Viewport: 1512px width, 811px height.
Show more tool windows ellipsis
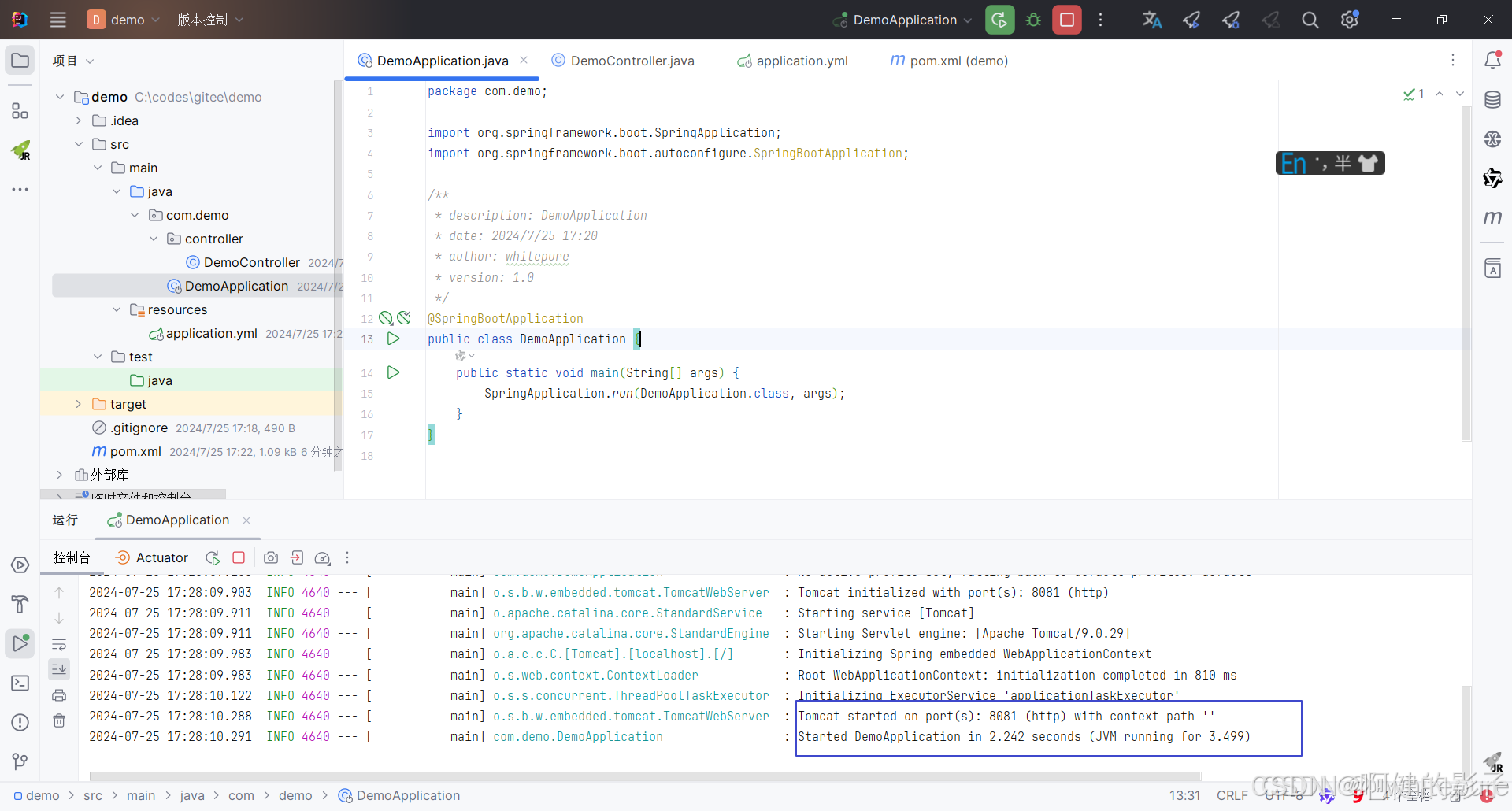(x=20, y=189)
